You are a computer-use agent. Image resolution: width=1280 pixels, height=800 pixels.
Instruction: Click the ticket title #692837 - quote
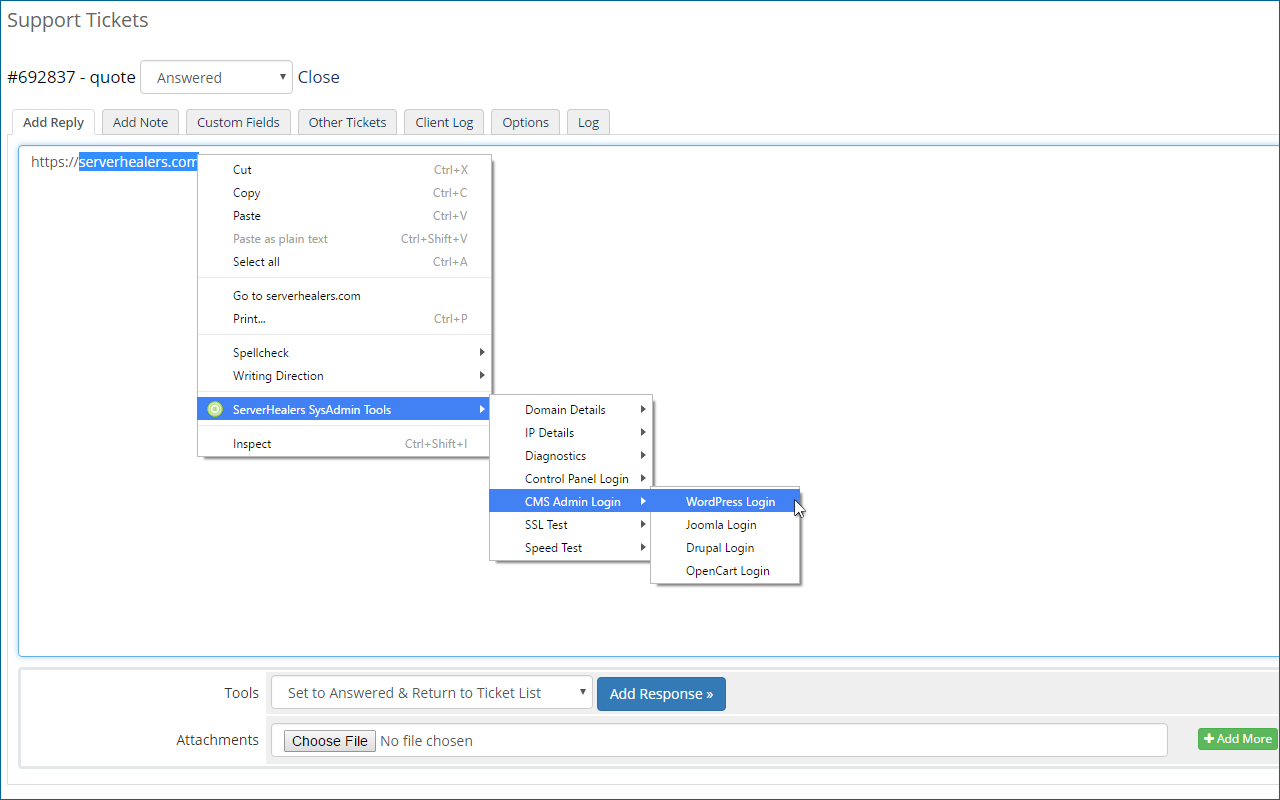(x=71, y=77)
